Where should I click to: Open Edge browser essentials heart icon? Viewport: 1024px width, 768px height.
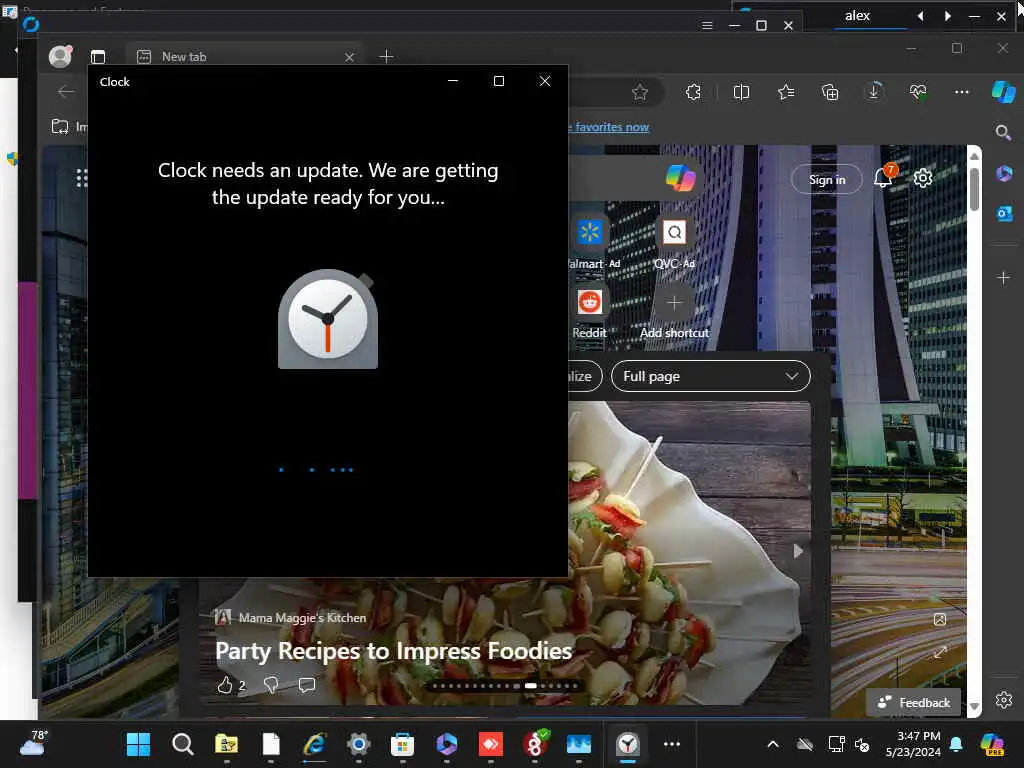[918, 92]
